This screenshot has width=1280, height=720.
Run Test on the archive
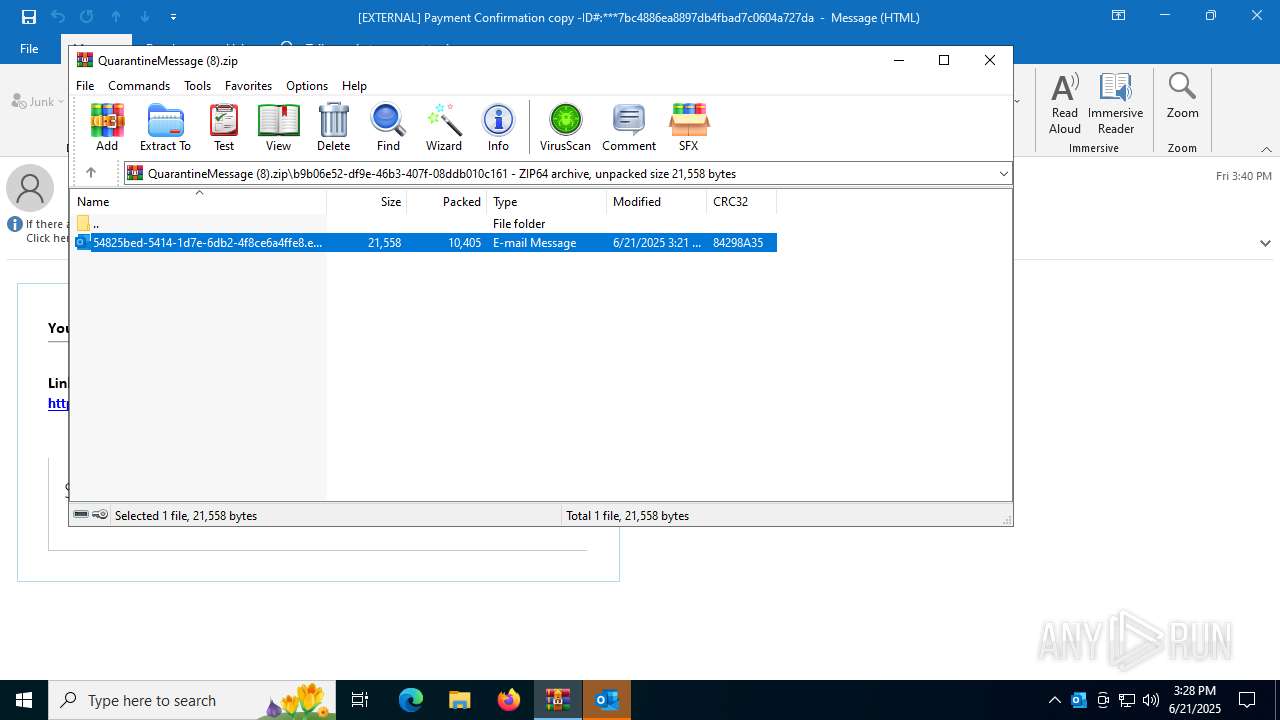224,127
